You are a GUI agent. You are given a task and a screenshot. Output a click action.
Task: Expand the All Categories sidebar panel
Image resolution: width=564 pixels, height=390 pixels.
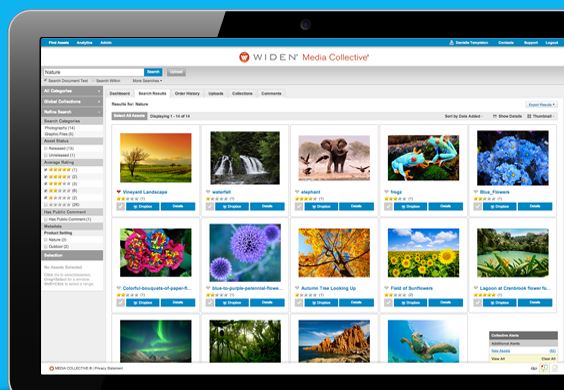pyautogui.click(x=72, y=91)
